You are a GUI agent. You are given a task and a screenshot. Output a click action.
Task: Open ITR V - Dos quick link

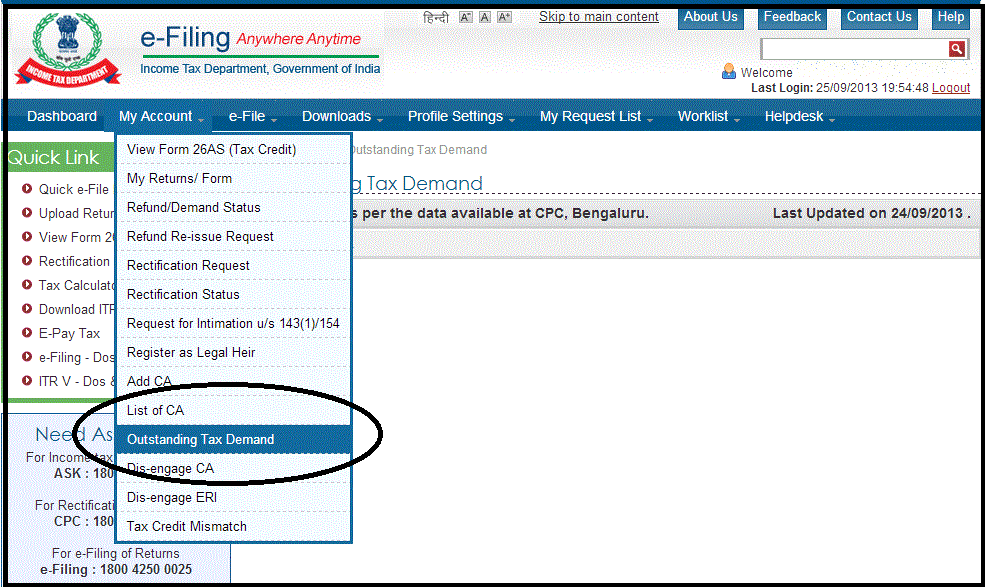pyautogui.click(x=77, y=381)
